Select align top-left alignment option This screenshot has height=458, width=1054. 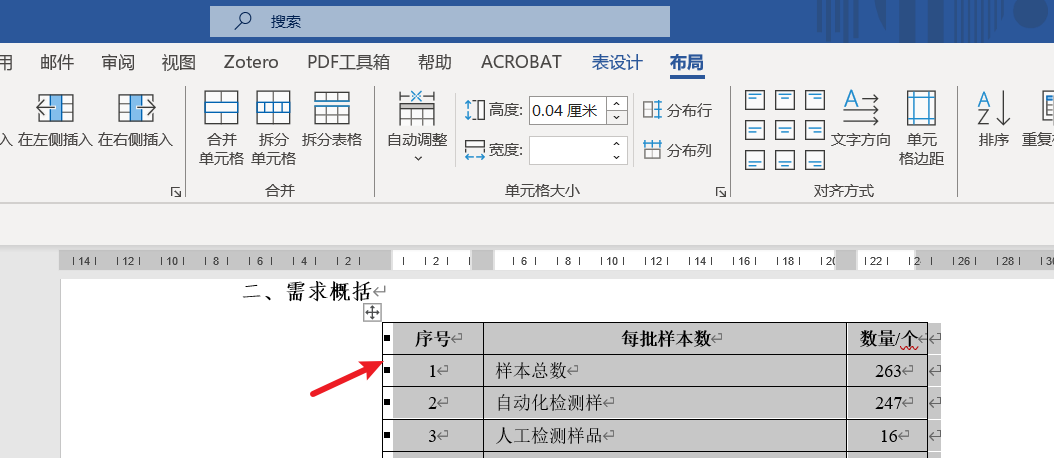(x=757, y=100)
